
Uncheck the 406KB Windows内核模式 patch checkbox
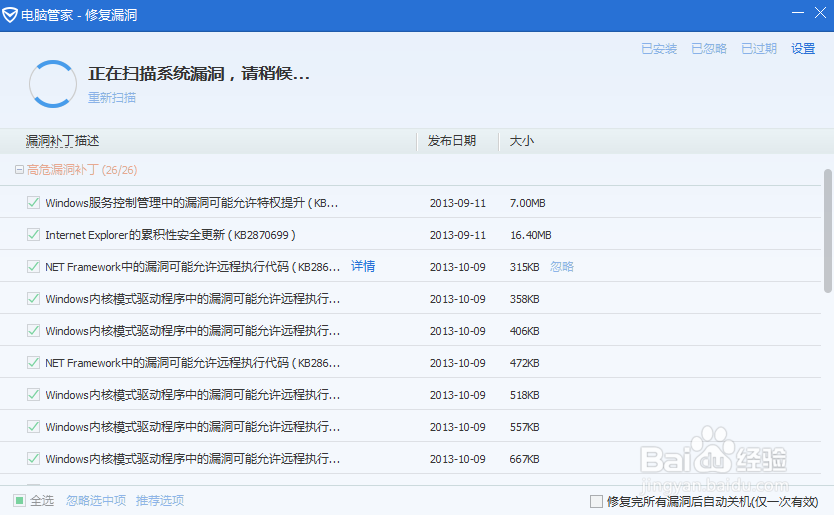pyautogui.click(x=34, y=330)
